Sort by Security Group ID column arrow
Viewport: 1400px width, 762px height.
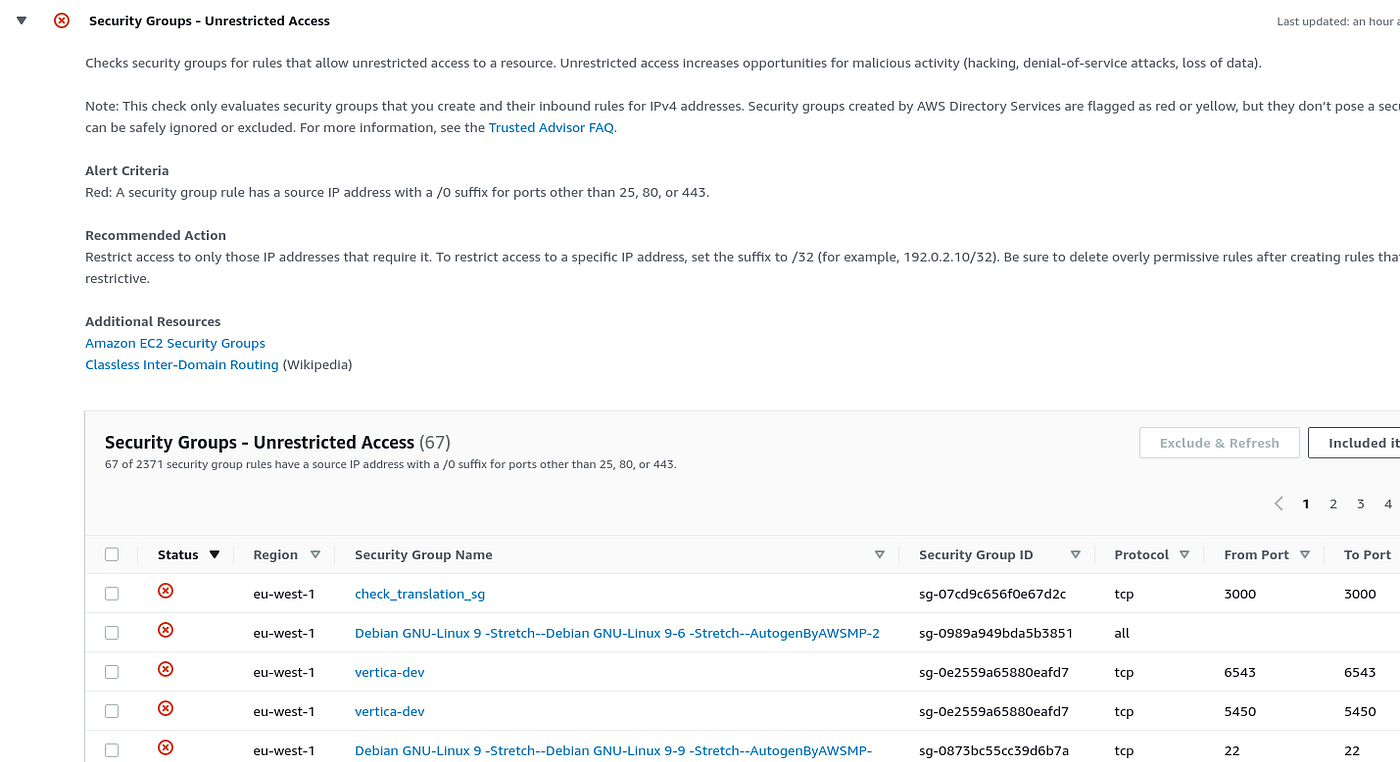coord(1076,555)
